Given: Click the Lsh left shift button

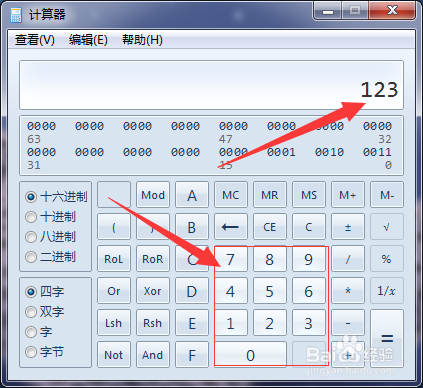Looking at the screenshot, I should pyautogui.click(x=114, y=323).
